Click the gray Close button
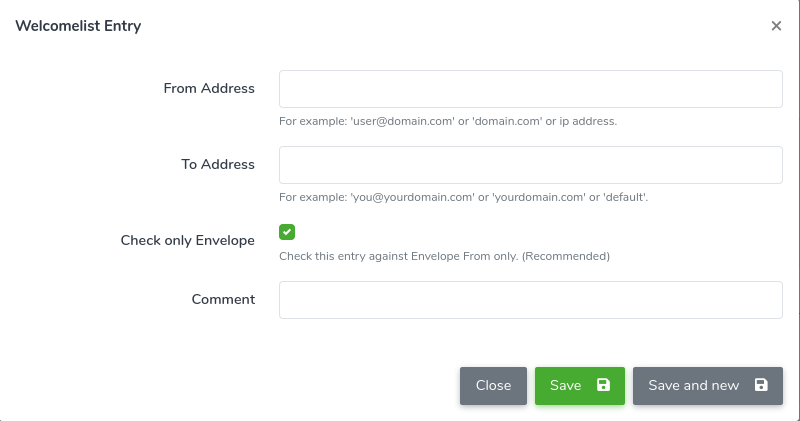The image size is (800, 421). coord(493,386)
